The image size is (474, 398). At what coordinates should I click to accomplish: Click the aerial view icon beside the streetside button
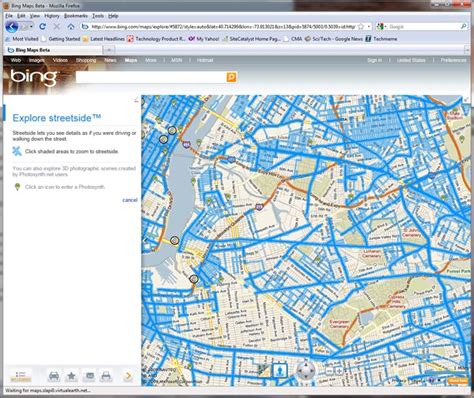coord(264,371)
